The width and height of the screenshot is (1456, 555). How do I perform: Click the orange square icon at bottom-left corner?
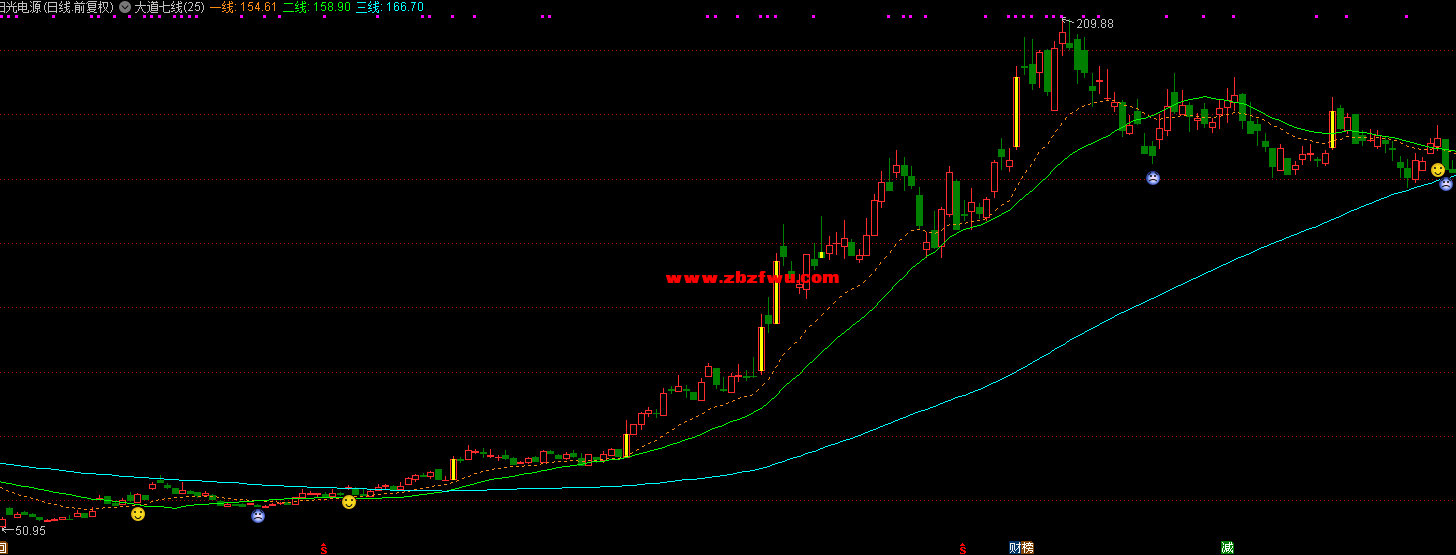click(x=3, y=545)
